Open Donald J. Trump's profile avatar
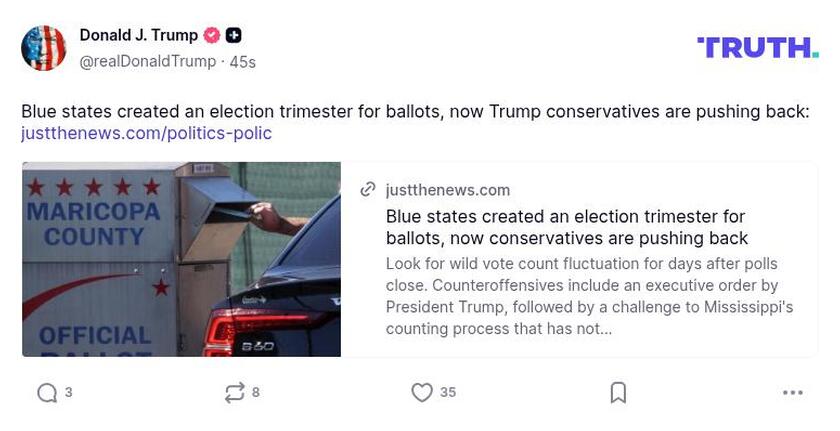840x431 pixels. click(x=44, y=48)
